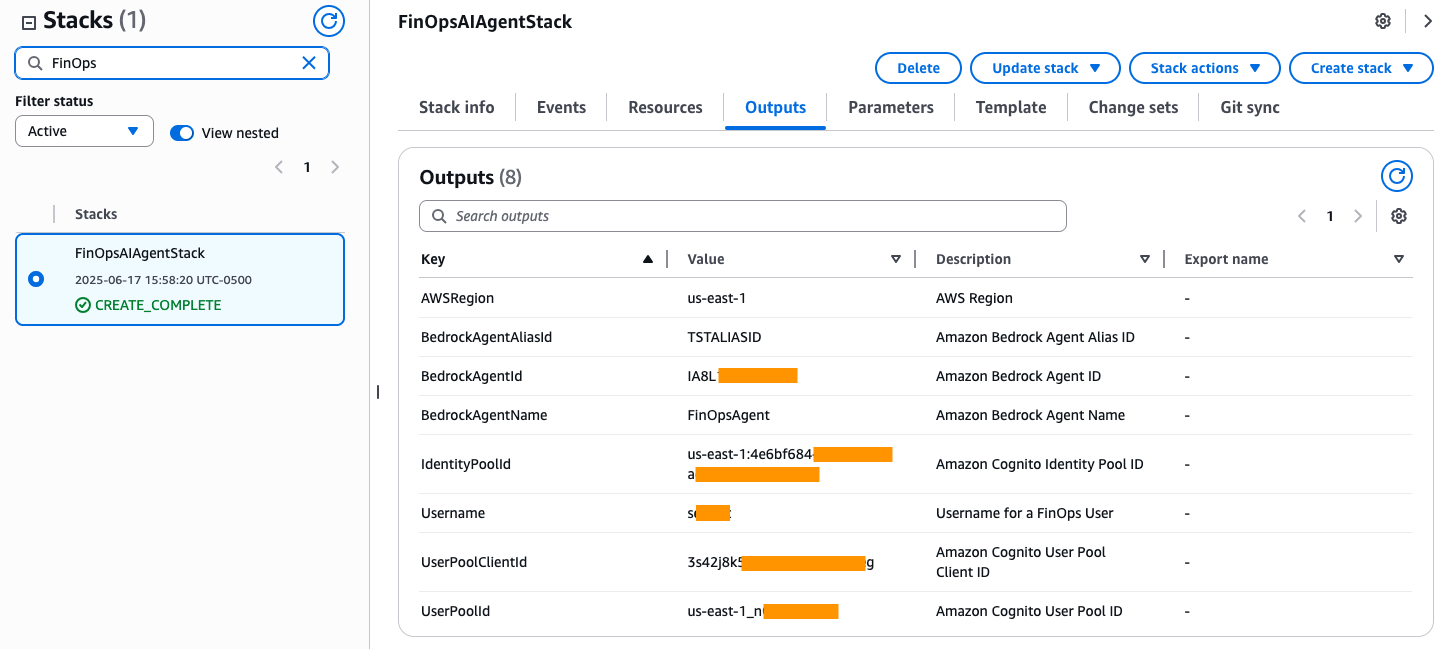Open Stack actions dropdown
The width and height of the screenshot is (1448, 649).
pos(1204,68)
